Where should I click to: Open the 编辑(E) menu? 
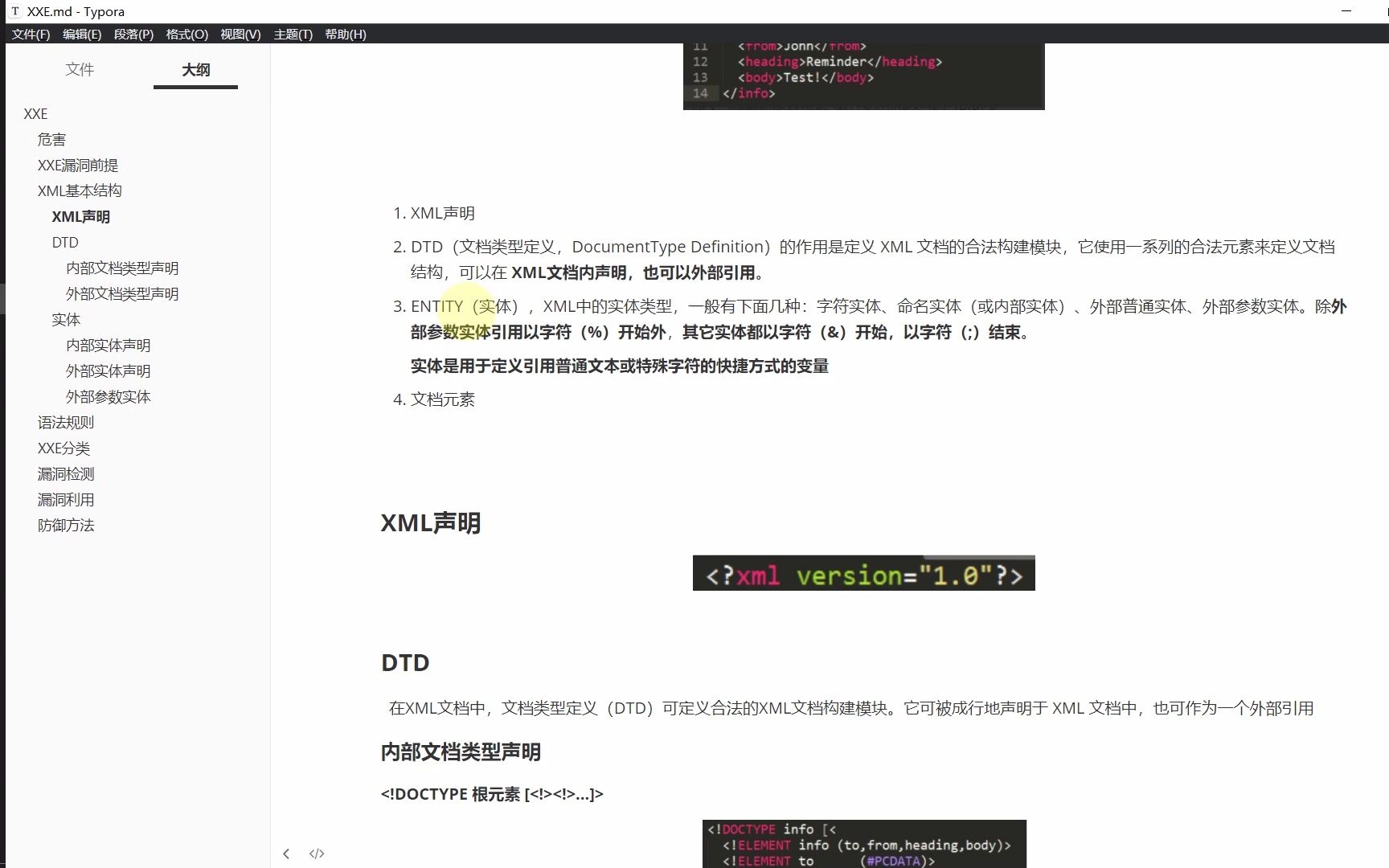click(x=82, y=34)
